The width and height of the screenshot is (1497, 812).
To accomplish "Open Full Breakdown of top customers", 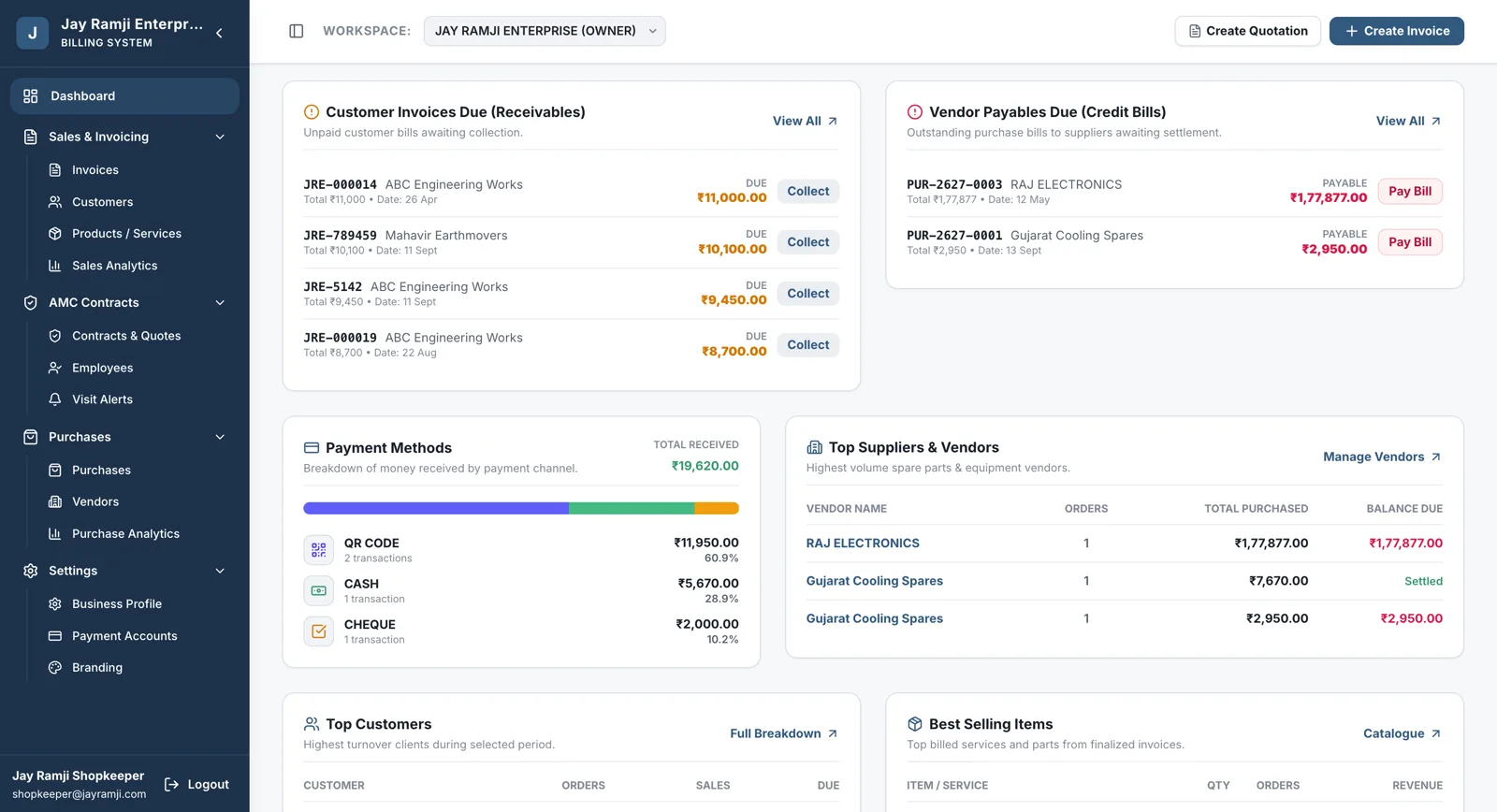I will point(784,733).
